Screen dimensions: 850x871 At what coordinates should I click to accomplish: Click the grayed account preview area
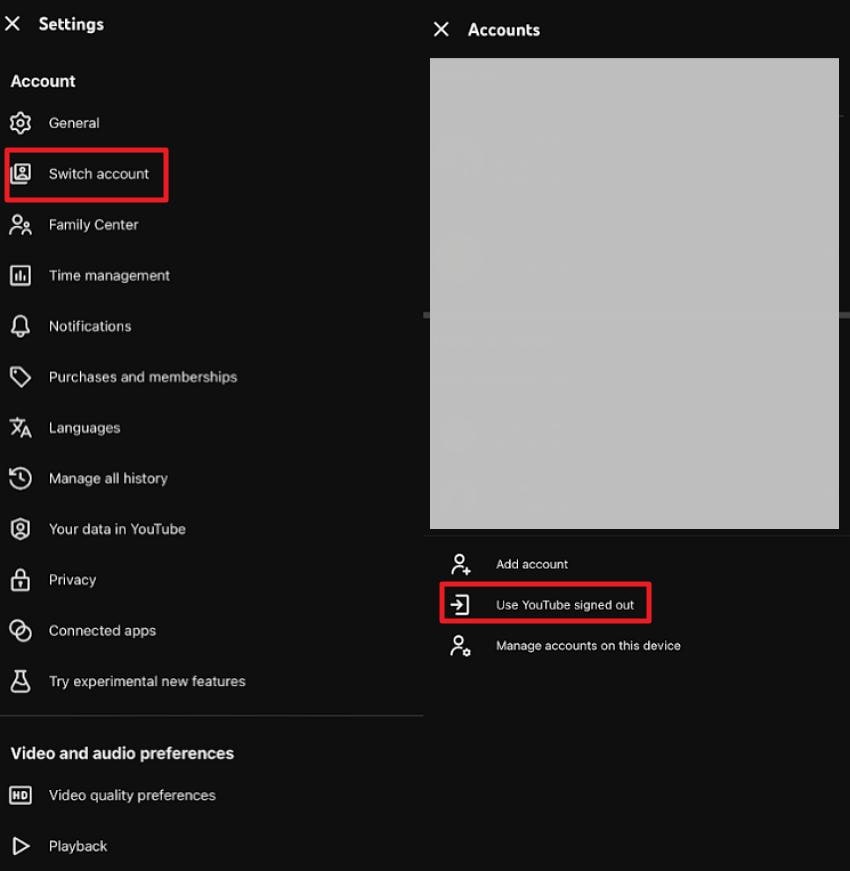coord(634,292)
